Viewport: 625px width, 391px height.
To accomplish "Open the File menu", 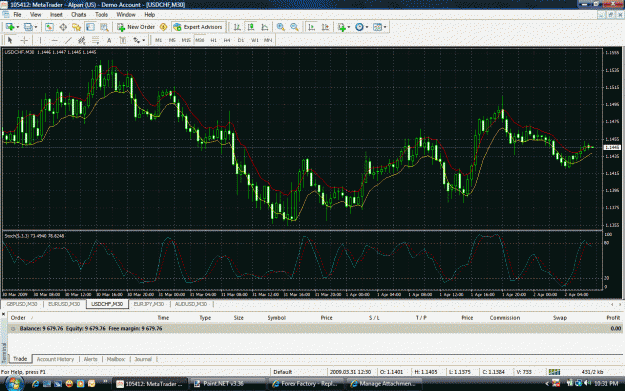I will click(x=18, y=15).
